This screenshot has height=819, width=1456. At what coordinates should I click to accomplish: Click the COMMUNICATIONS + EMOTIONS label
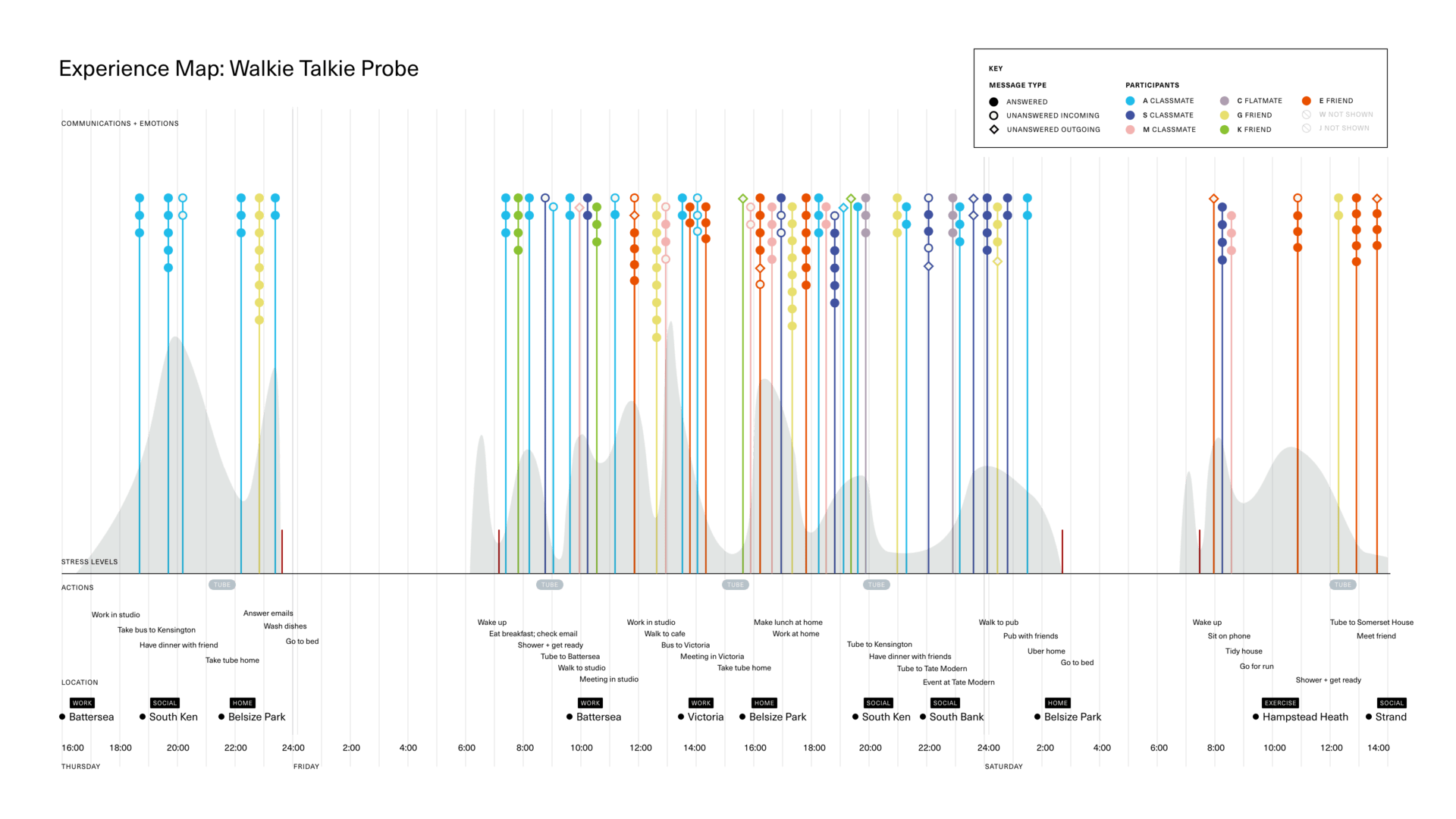click(120, 124)
